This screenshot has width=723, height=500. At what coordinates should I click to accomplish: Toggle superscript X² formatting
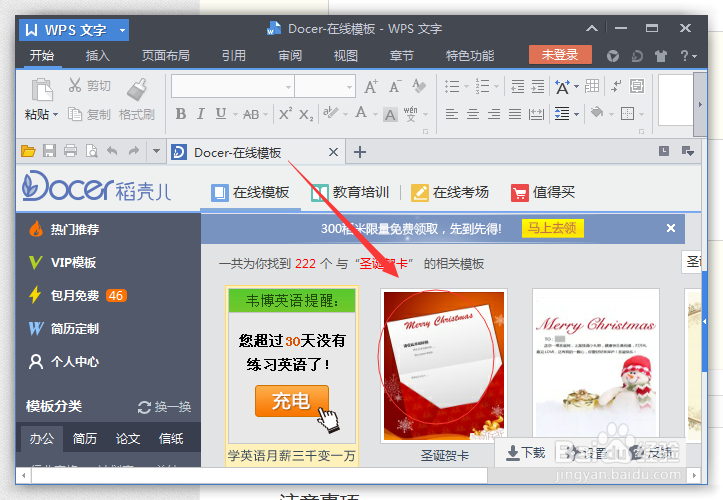click(x=285, y=113)
